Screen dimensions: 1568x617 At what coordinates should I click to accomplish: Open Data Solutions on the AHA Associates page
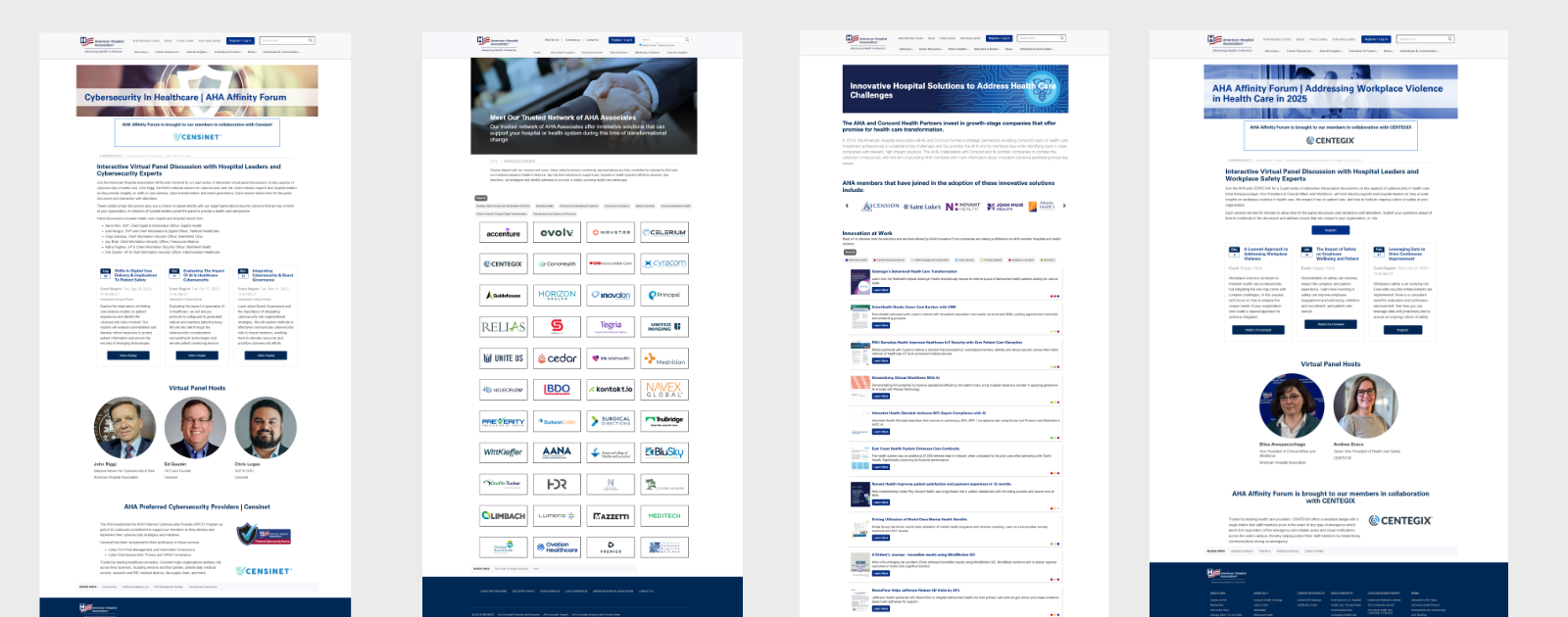click(x=618, y=52)
